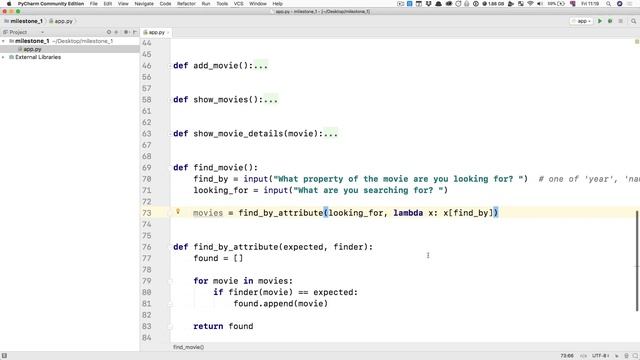This screenshot has width=640, height=360.
Task: Click the 'lambda' keyword on line 73
Action: 408,213
